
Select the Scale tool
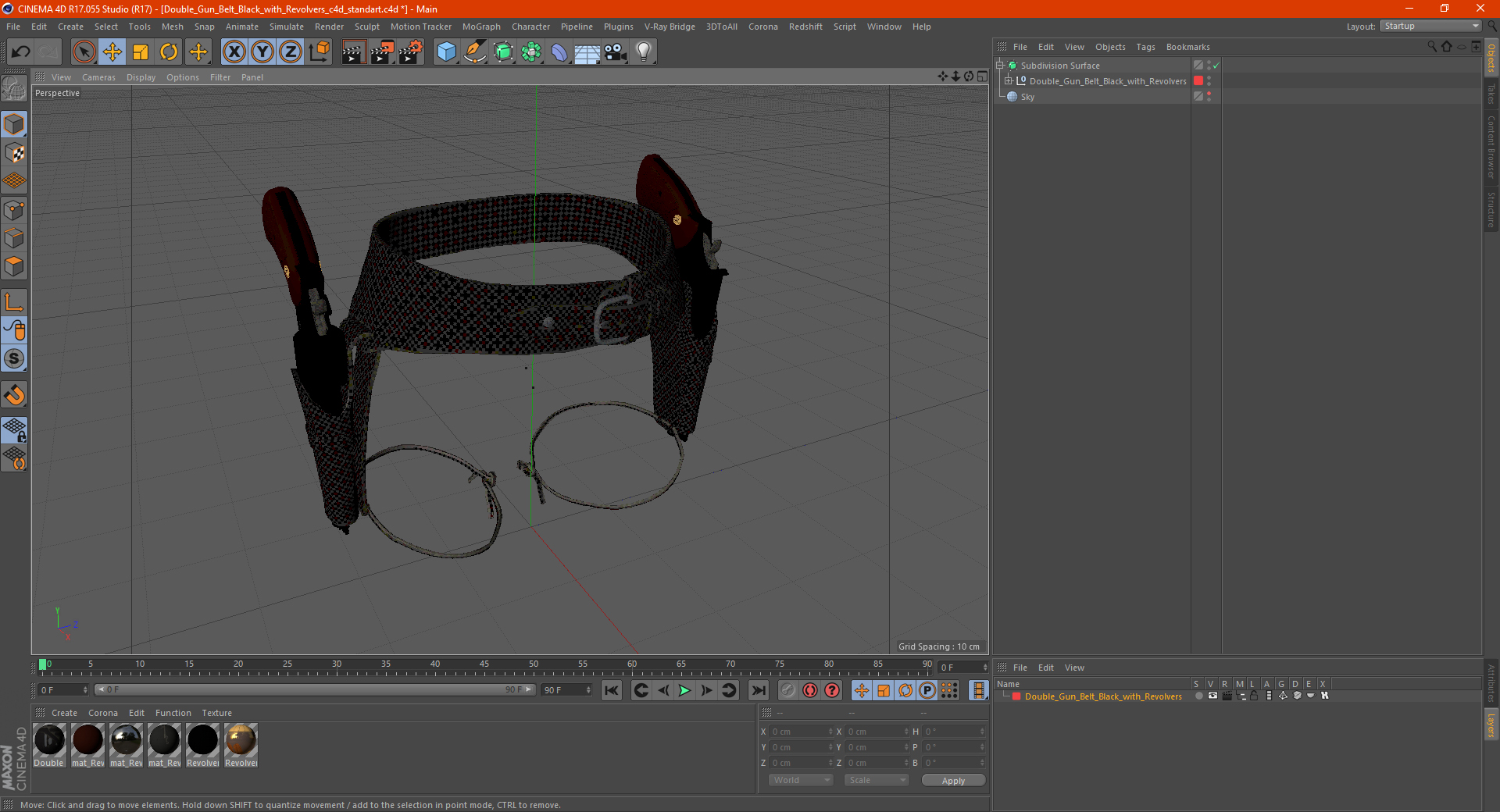(141, 52)
